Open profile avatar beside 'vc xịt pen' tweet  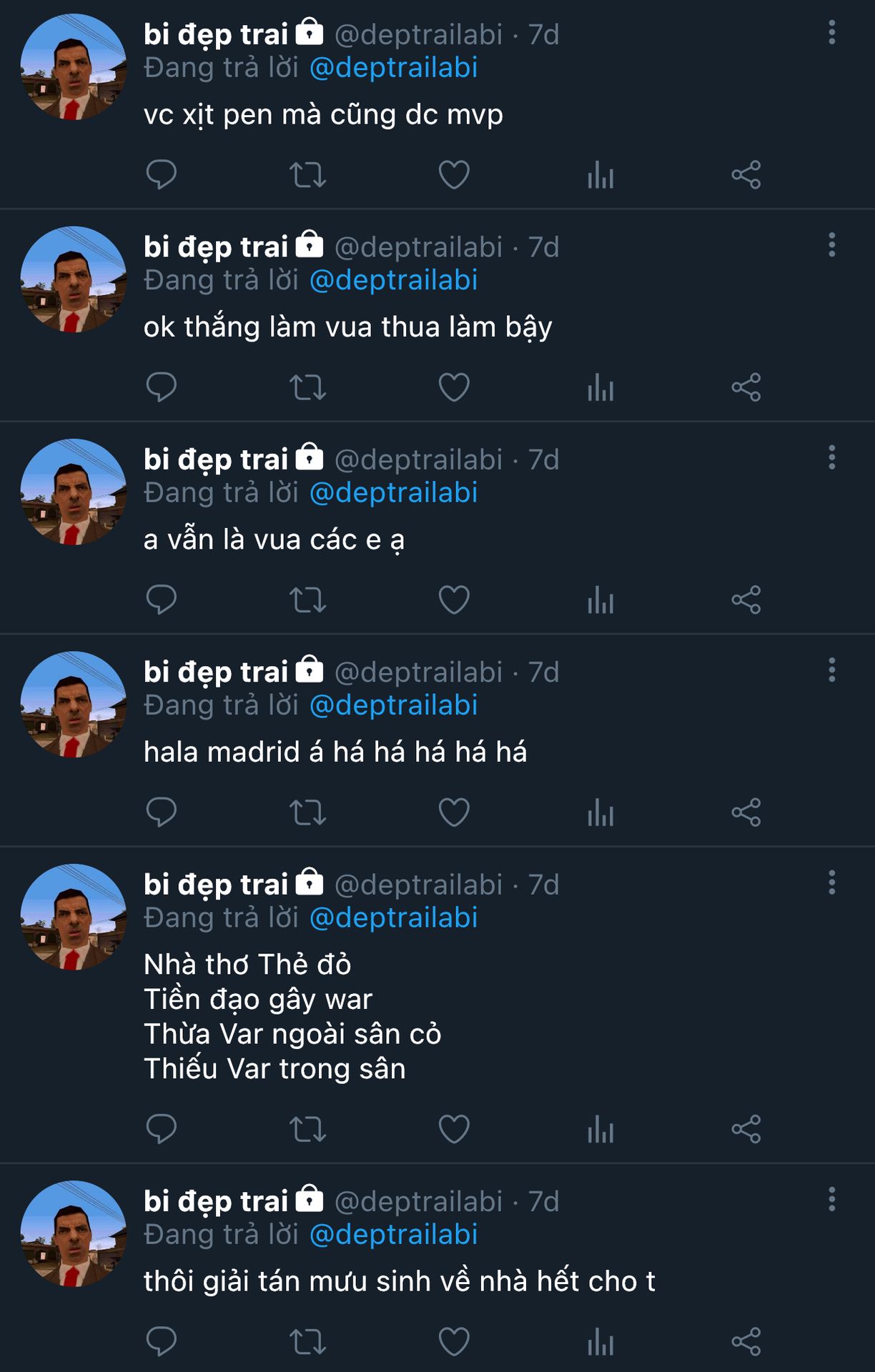[73, 67]
